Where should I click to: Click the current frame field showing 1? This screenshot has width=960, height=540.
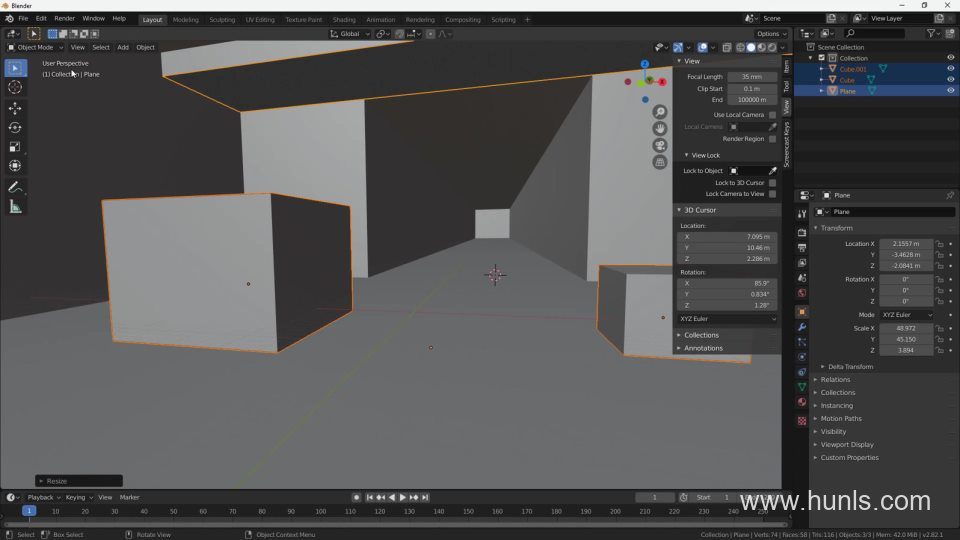[654, 498]
